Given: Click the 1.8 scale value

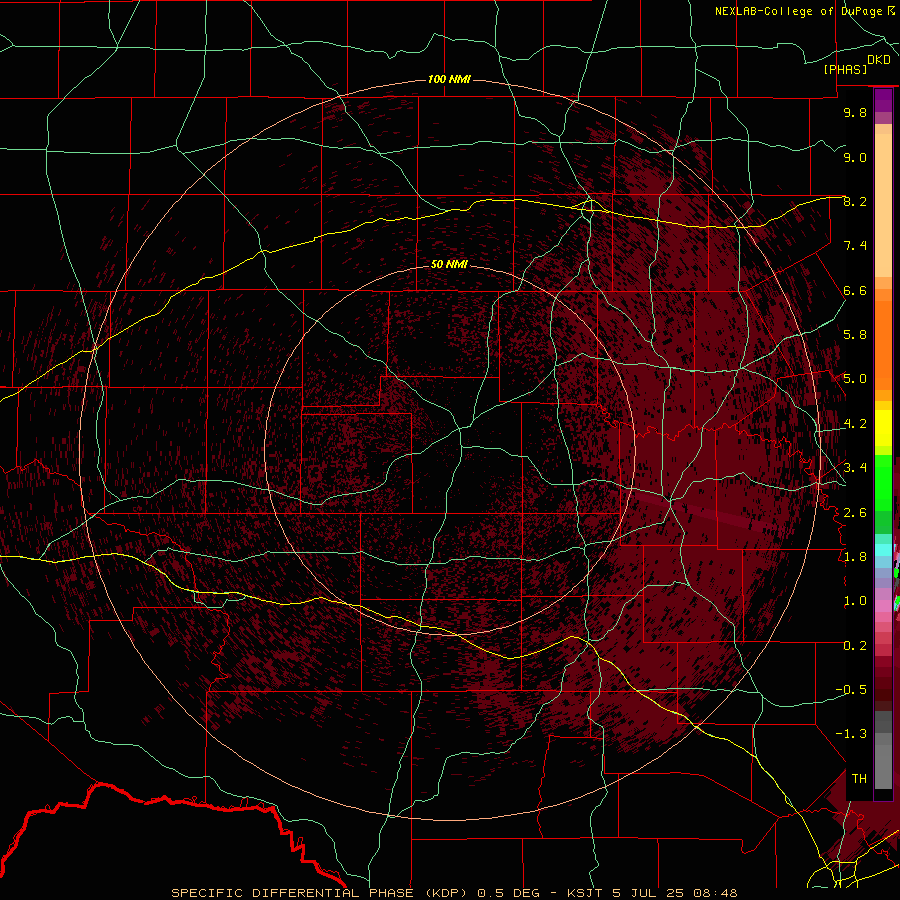Looking at the screenshot, I should click(x=855, y=557).
